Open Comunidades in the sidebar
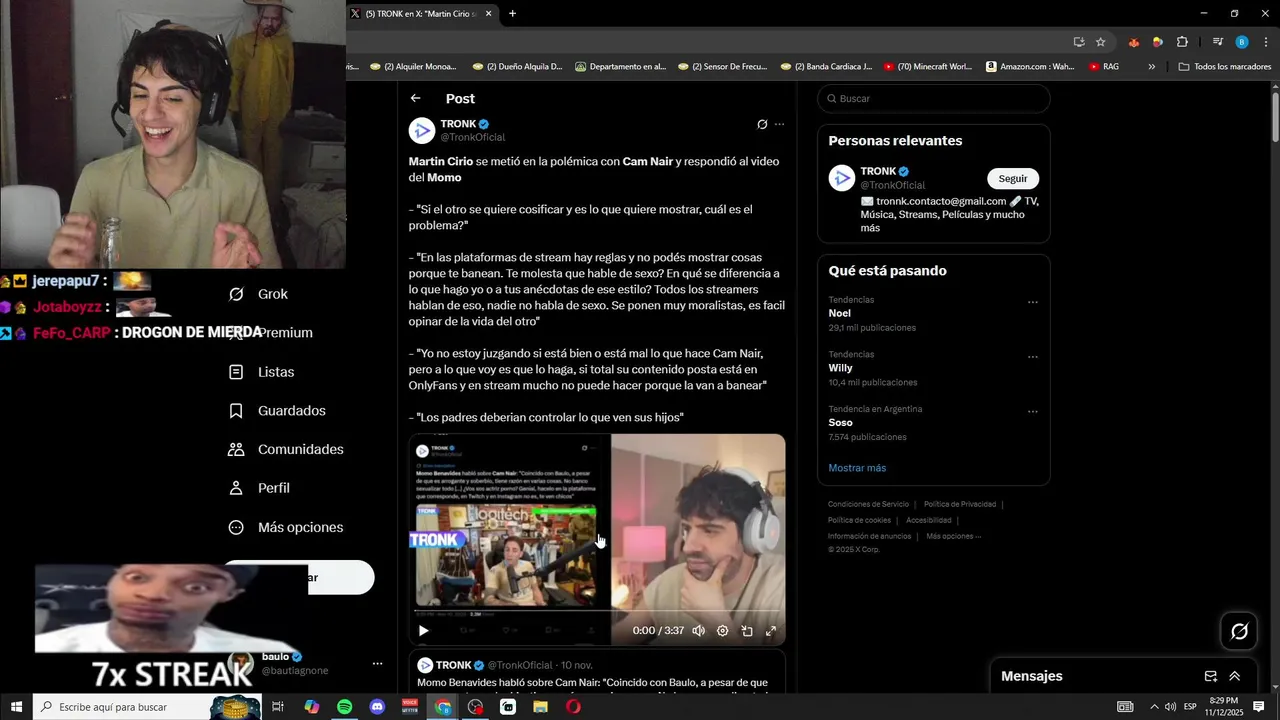The height and width of the screenshot is (720, 1280). pos(286,450)
